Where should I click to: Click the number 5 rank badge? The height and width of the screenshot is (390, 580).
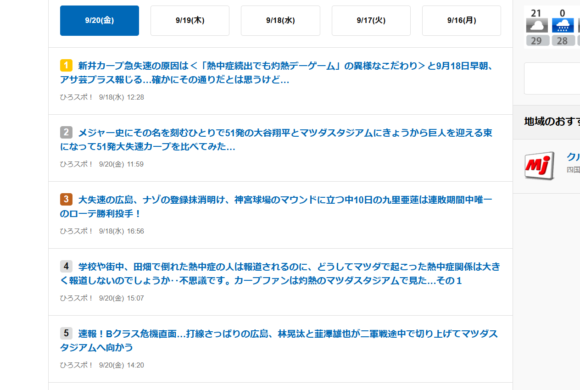click(66, 333)
